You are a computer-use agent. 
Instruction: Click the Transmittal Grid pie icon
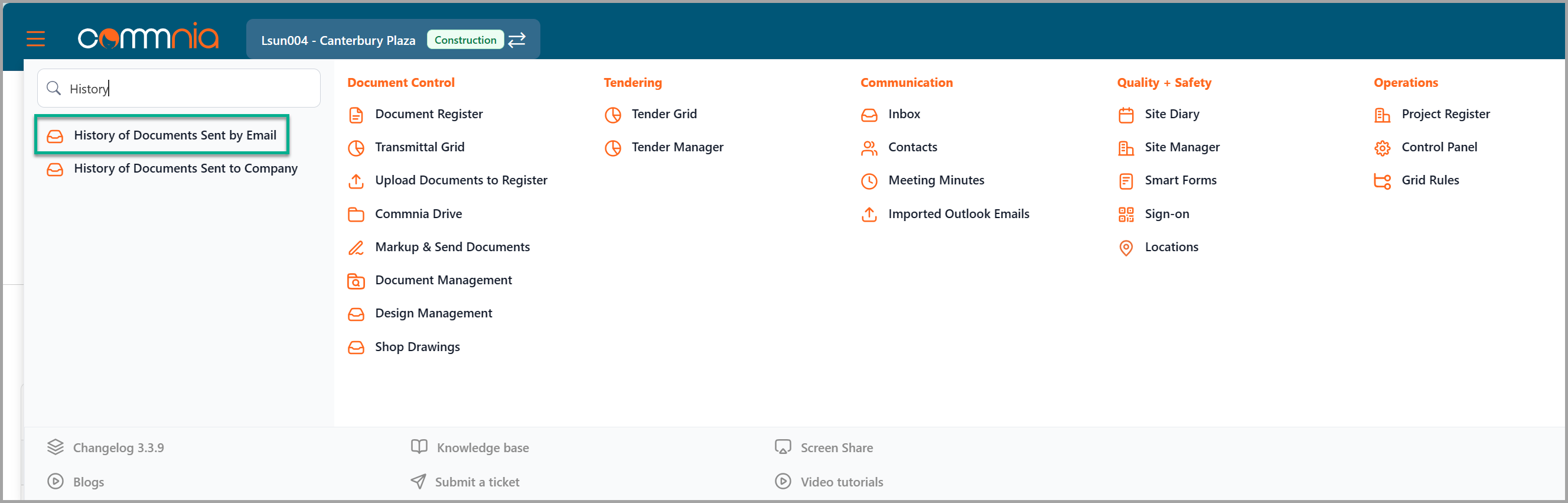(356, 148)
